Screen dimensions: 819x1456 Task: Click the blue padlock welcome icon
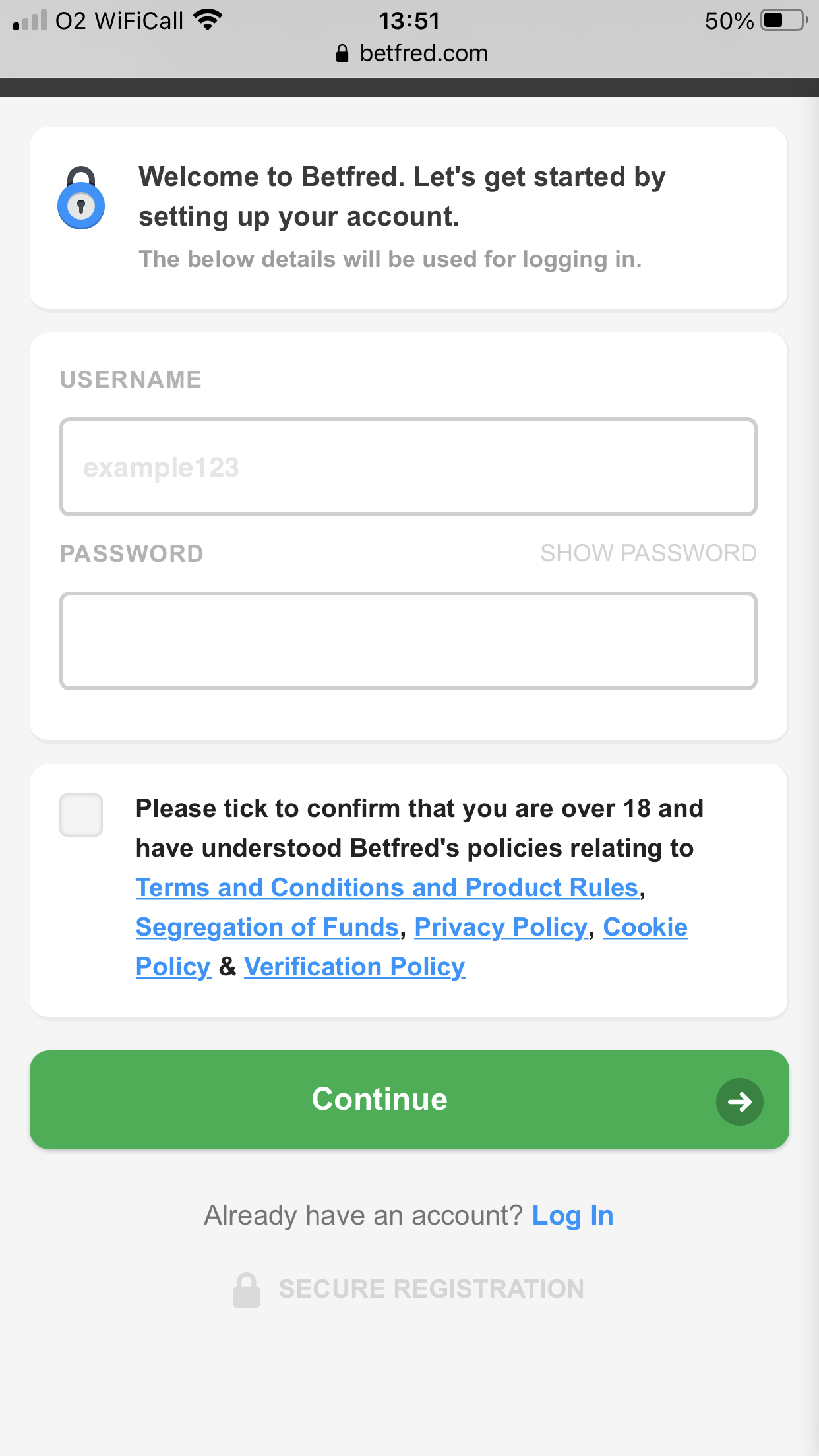(x=81, y=198)
